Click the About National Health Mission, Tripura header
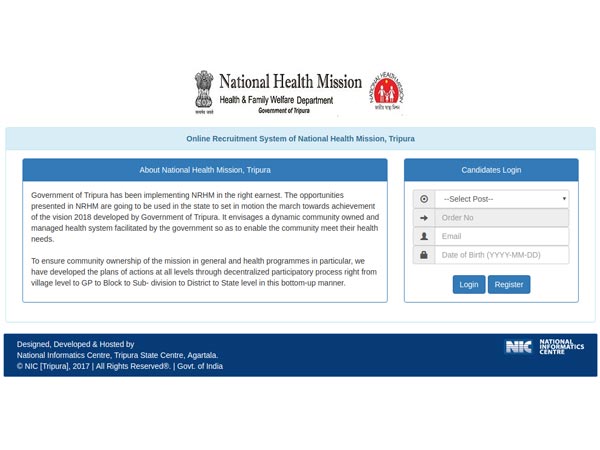The image size is (600, 450). [x=205, y=170]
